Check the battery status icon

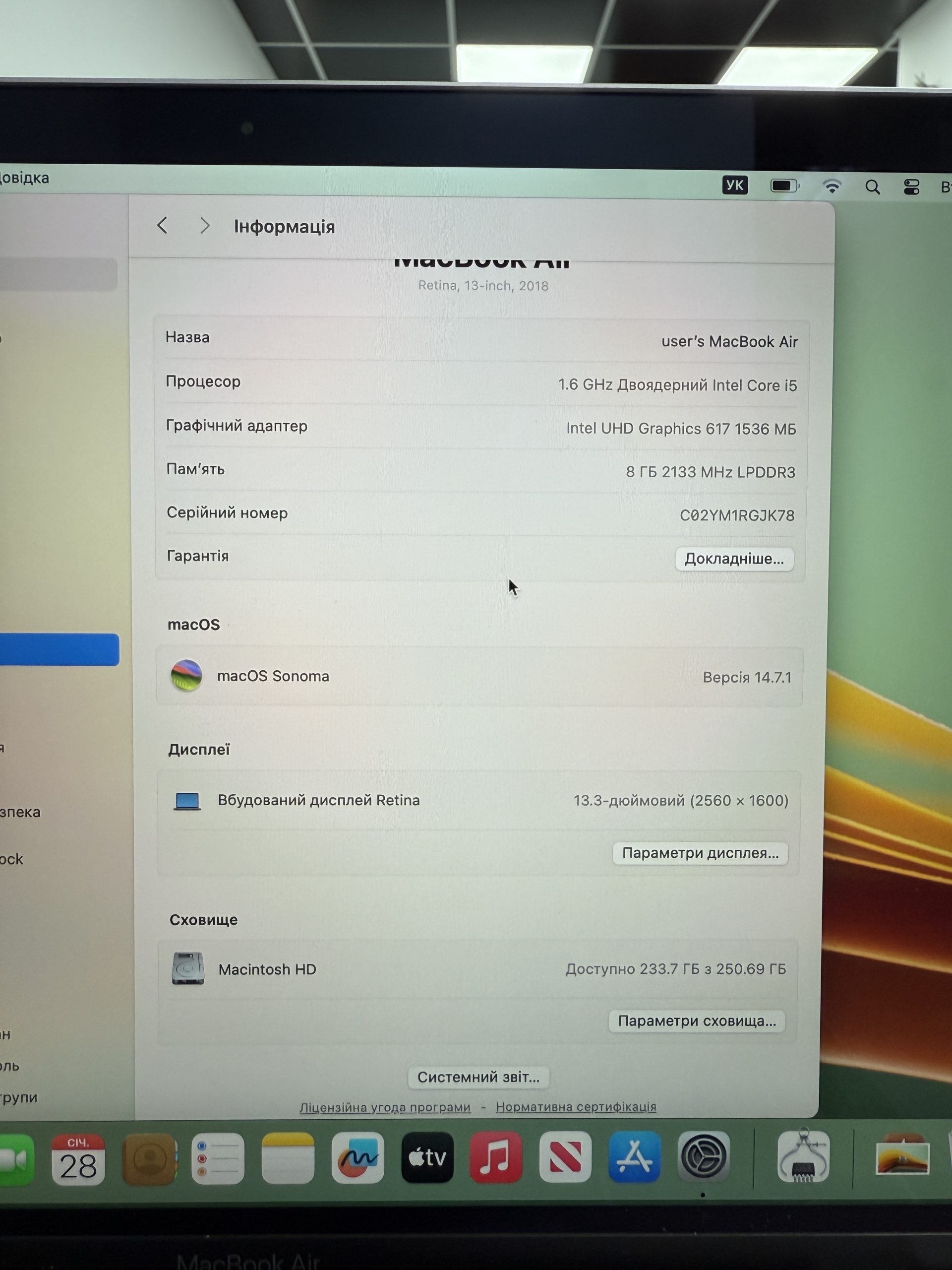785,186
